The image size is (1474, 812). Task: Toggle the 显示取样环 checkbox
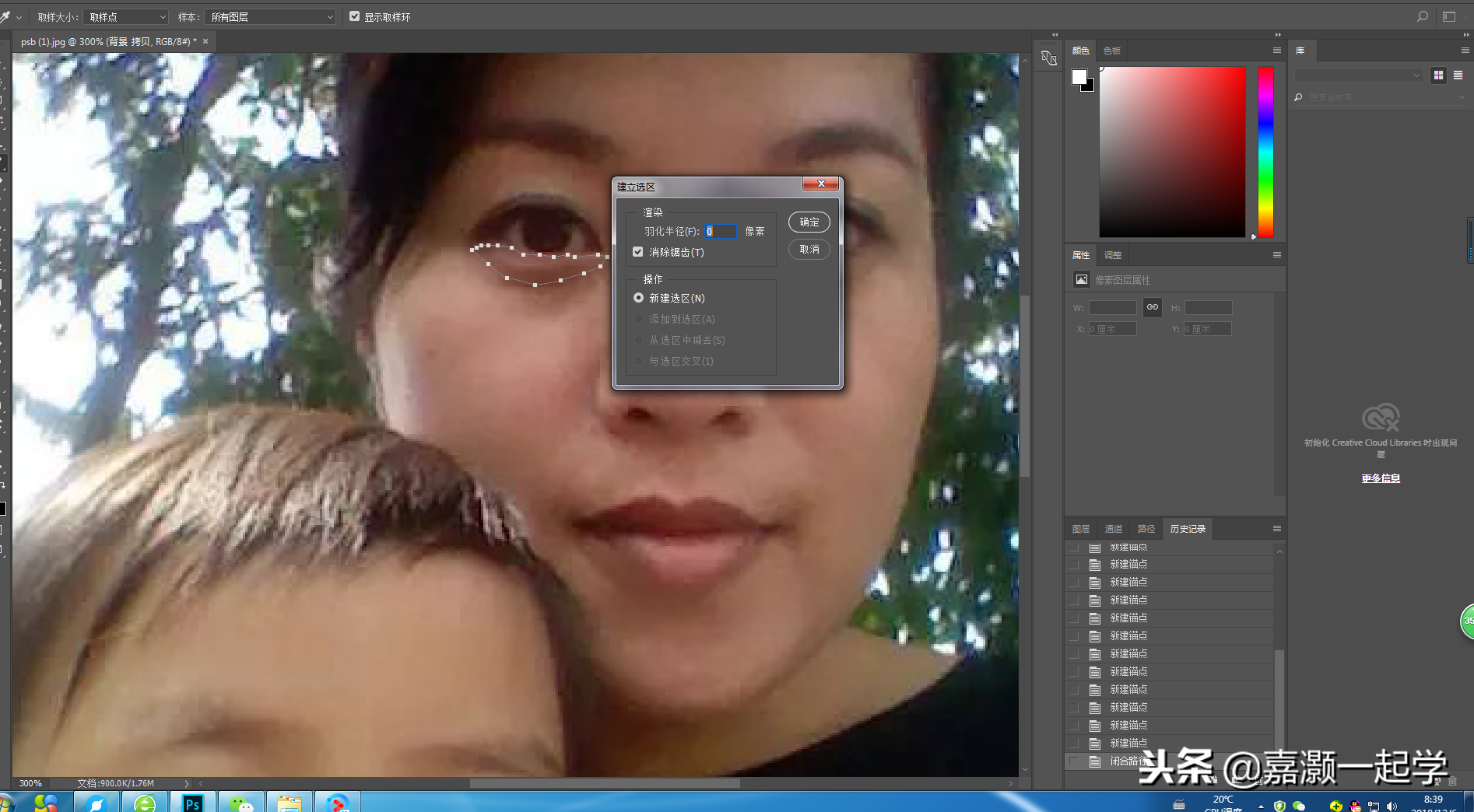355,16
